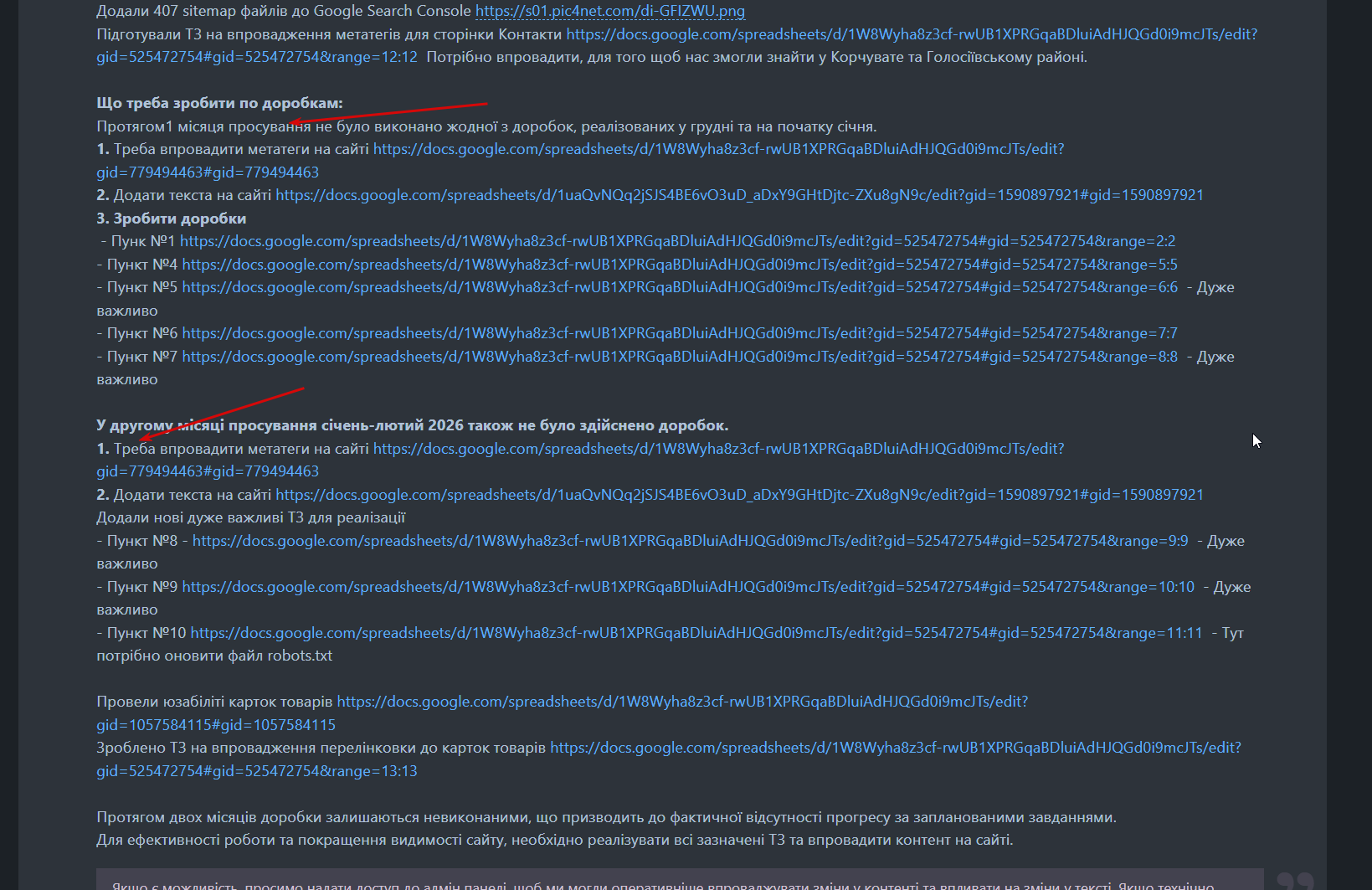
Task: Click the sentence starting 'Для ефективності роботи'
Action: (555, 840)
